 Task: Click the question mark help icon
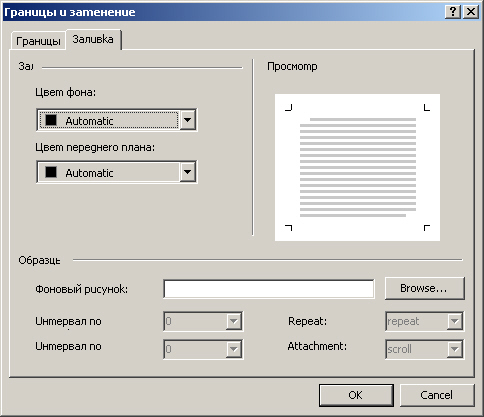pos(453,12)
